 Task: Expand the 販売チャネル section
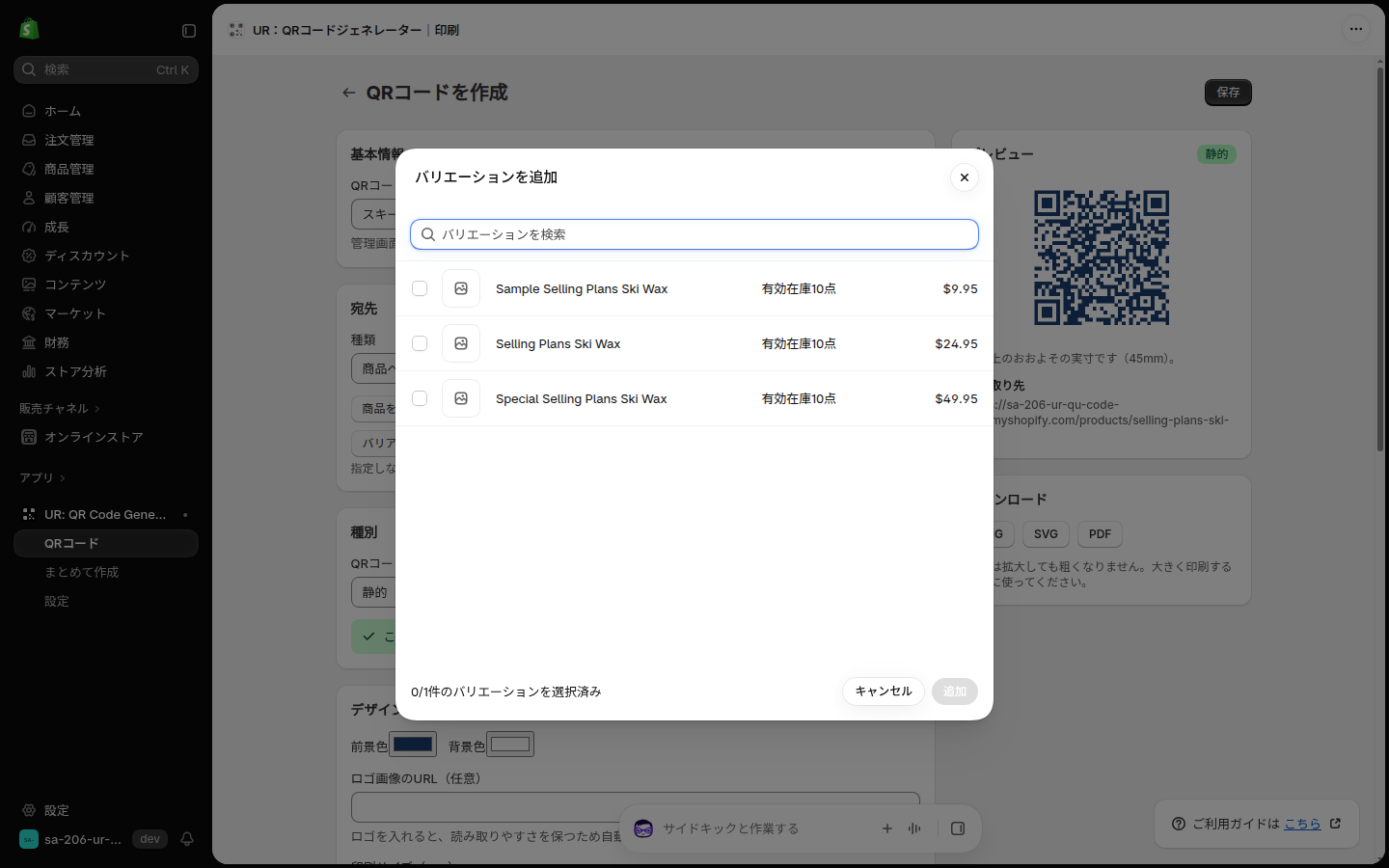(60, 409)
